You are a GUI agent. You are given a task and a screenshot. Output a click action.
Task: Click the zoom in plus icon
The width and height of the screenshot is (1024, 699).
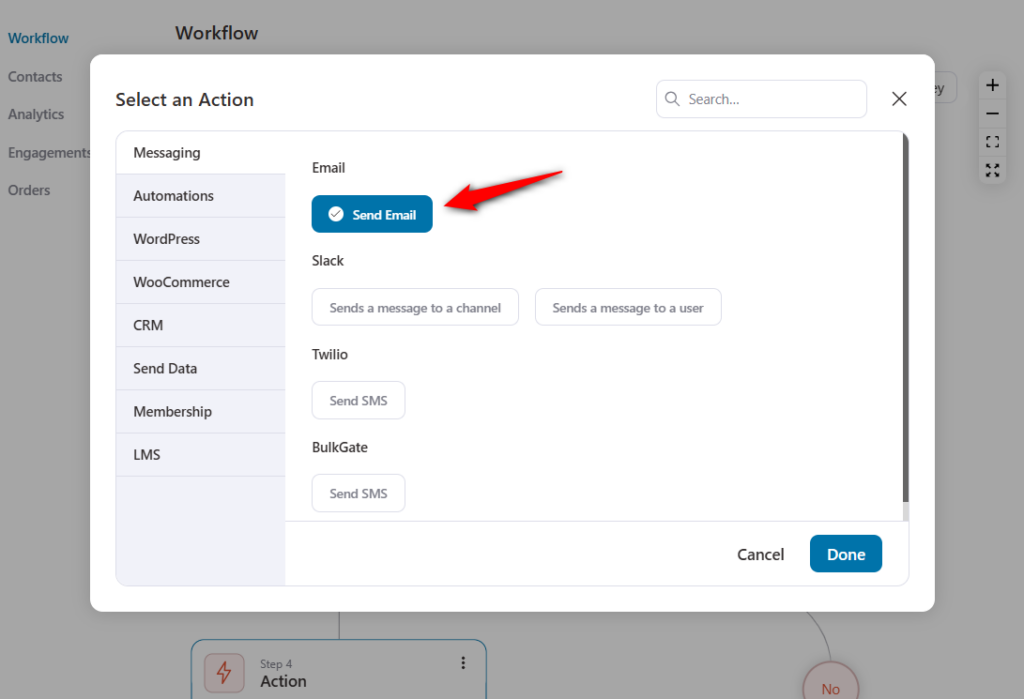(992, 86)
